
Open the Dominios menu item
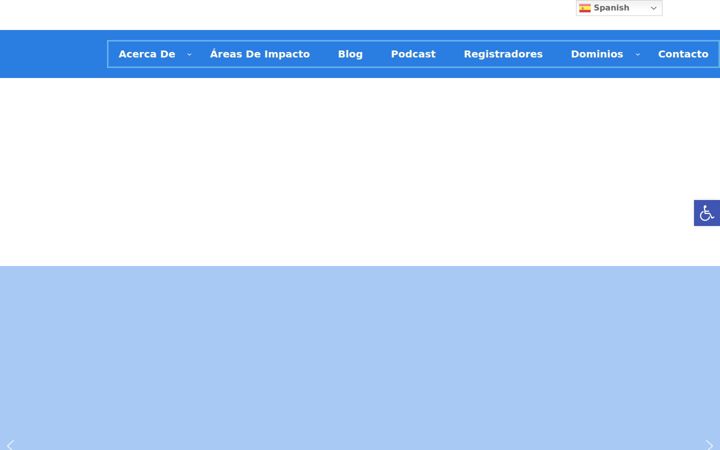(x=597, y=54)
